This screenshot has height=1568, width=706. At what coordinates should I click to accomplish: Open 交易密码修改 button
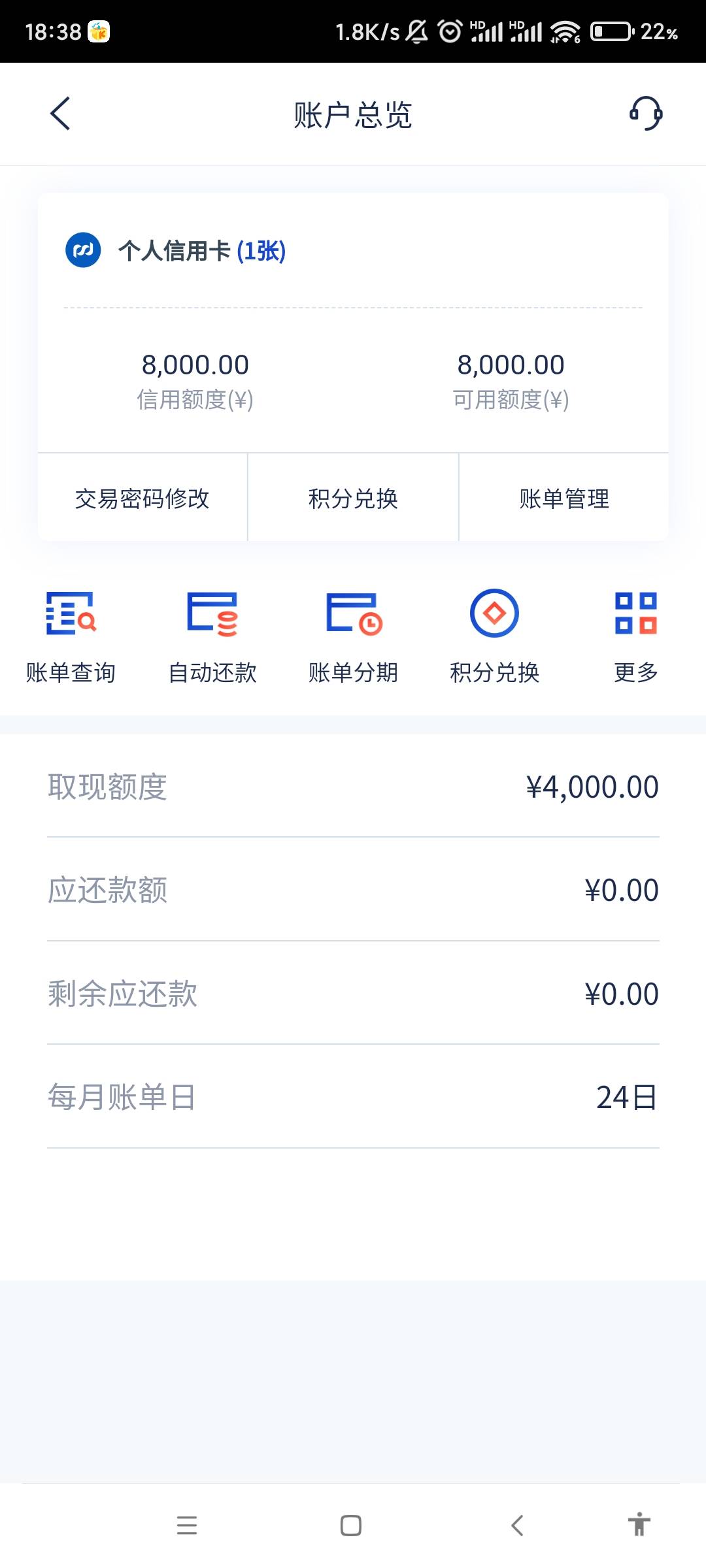143,498
